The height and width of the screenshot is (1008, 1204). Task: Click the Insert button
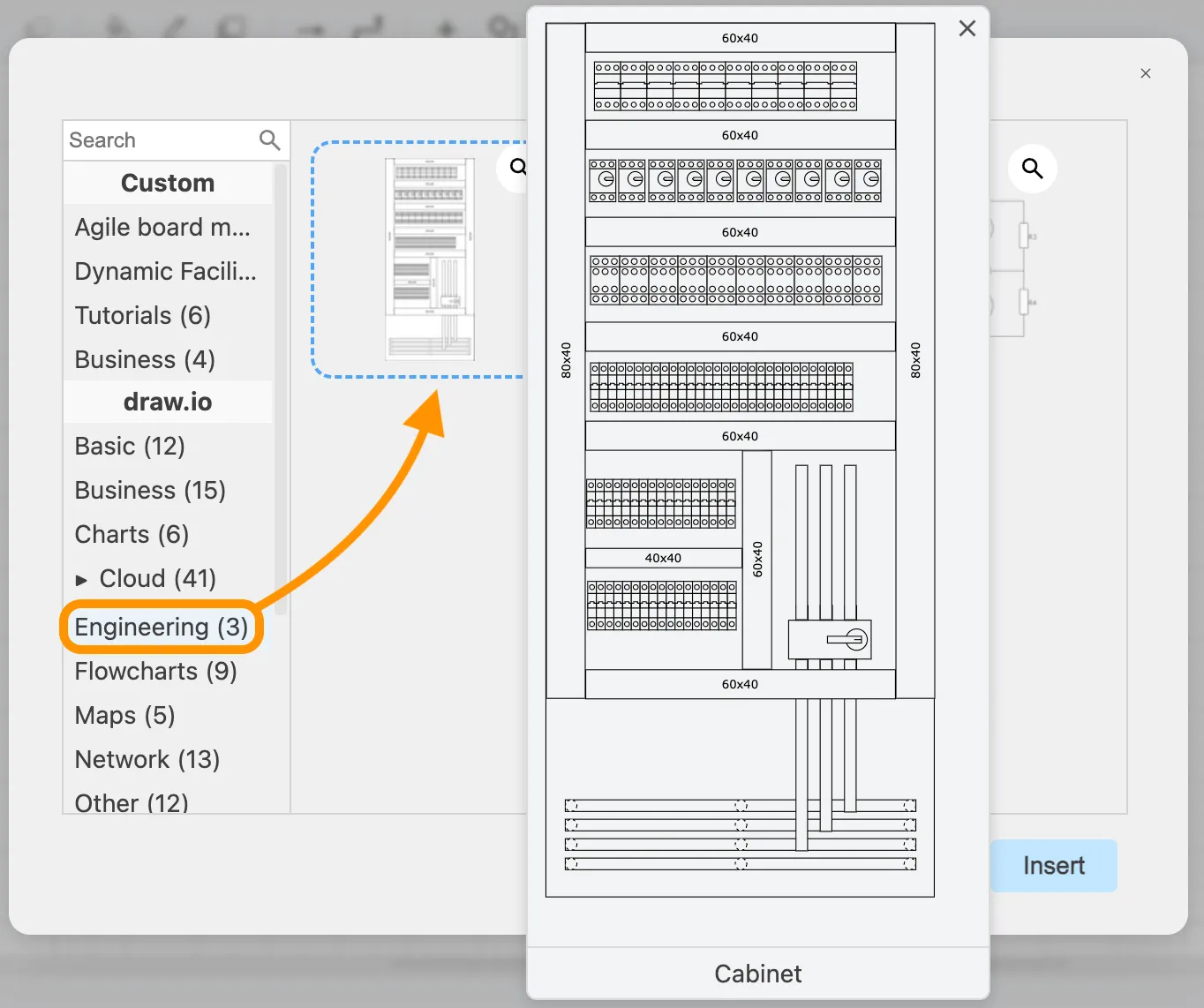1053,865
